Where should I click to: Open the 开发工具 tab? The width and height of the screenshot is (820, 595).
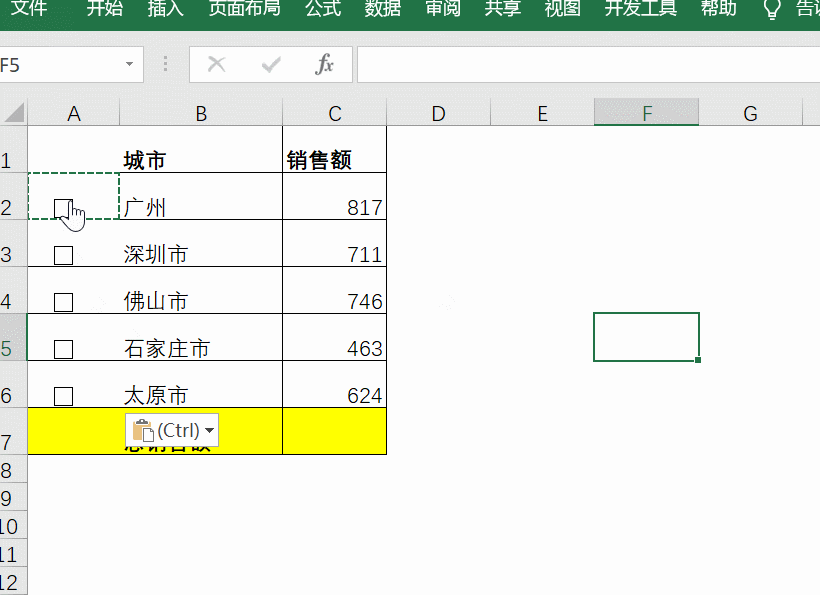[641, 8]
